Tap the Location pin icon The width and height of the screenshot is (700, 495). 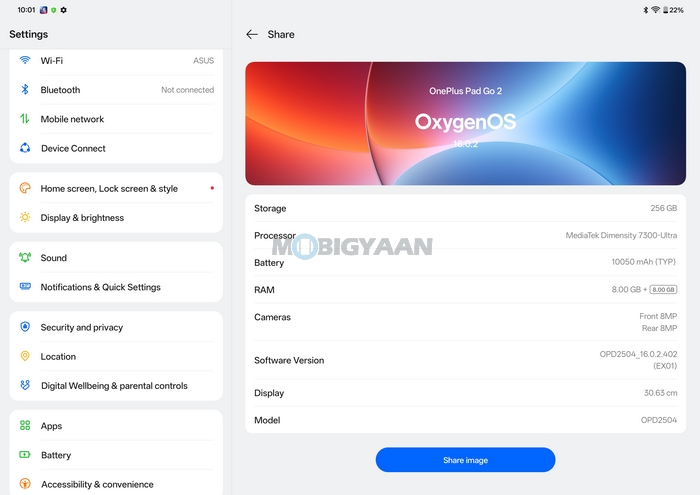[25, 356]
